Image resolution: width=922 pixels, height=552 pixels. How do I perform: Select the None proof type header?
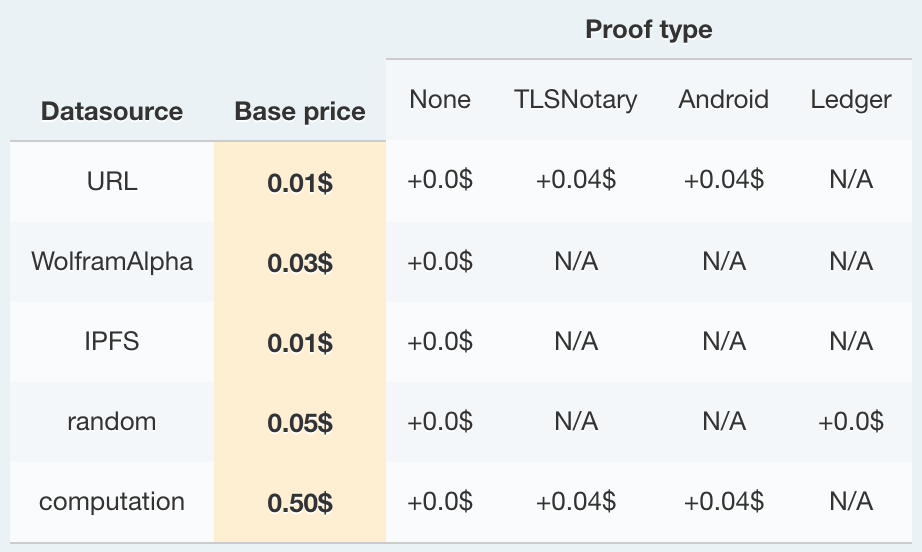[x=440, y=99]
